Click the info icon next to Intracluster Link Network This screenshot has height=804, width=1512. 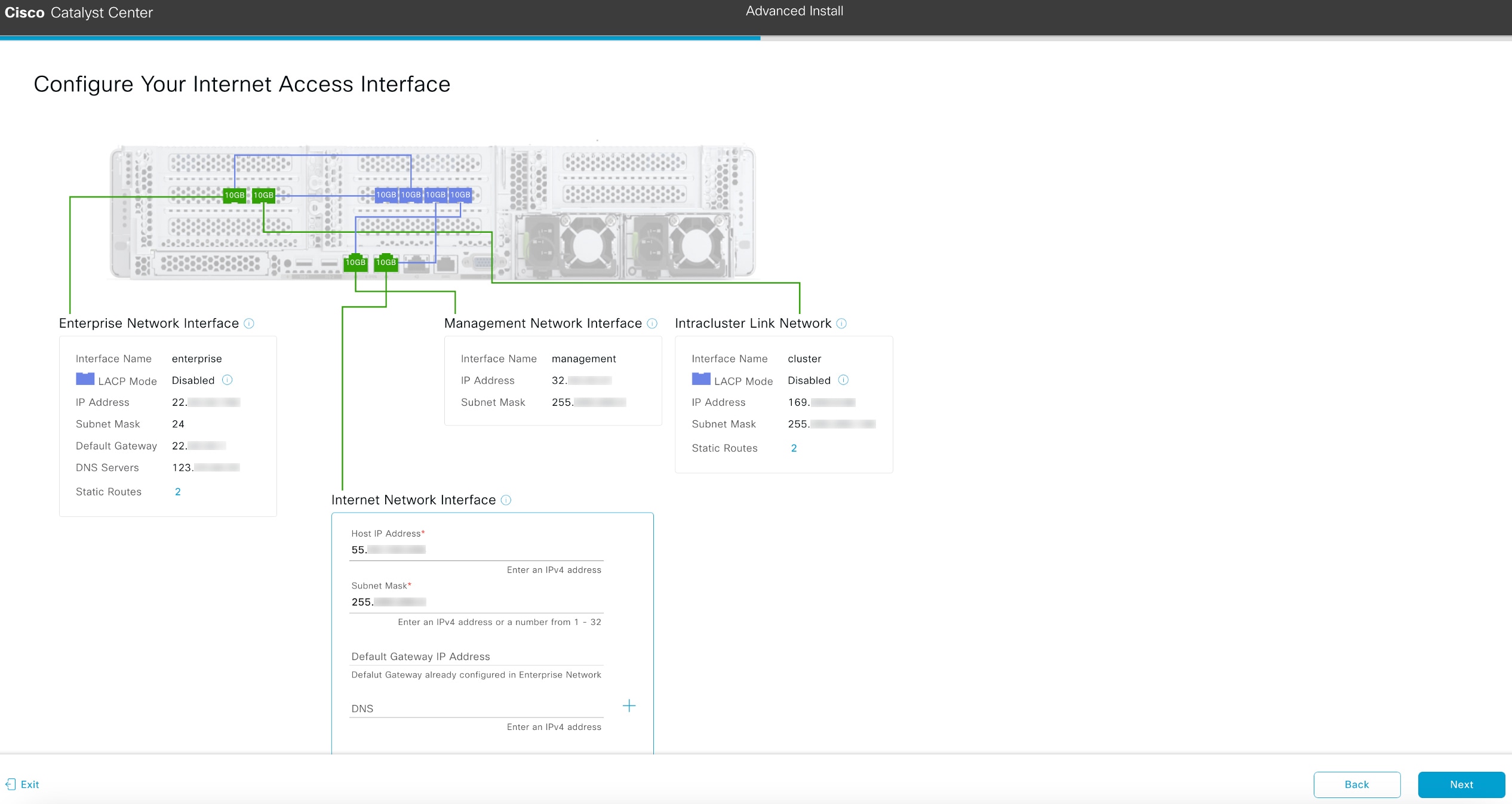(x=842, y=324)
